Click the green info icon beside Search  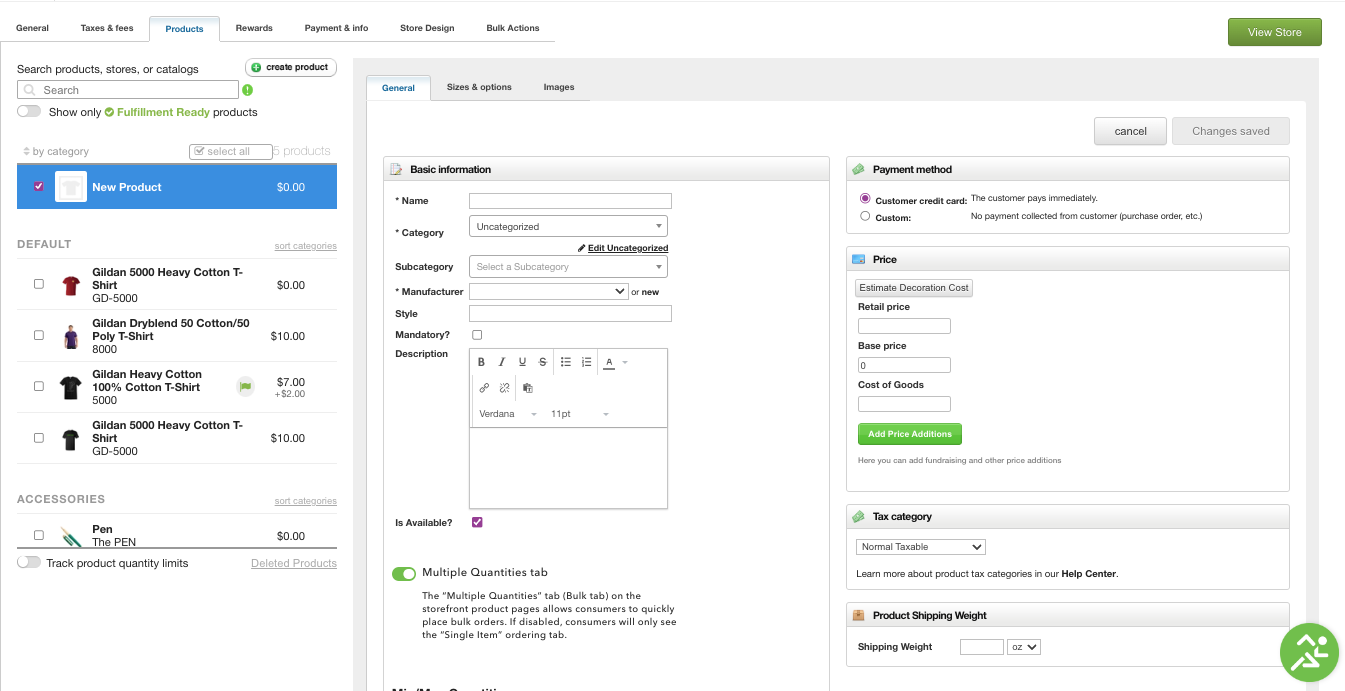pyautogui.click(x=248, y=90)
